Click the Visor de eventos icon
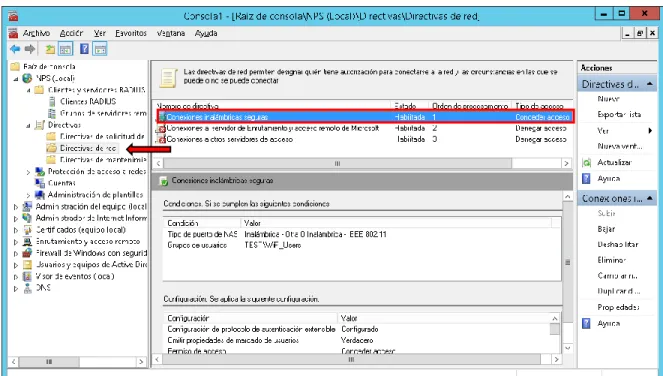The image size is (663, 376). [x=27, y=276]
